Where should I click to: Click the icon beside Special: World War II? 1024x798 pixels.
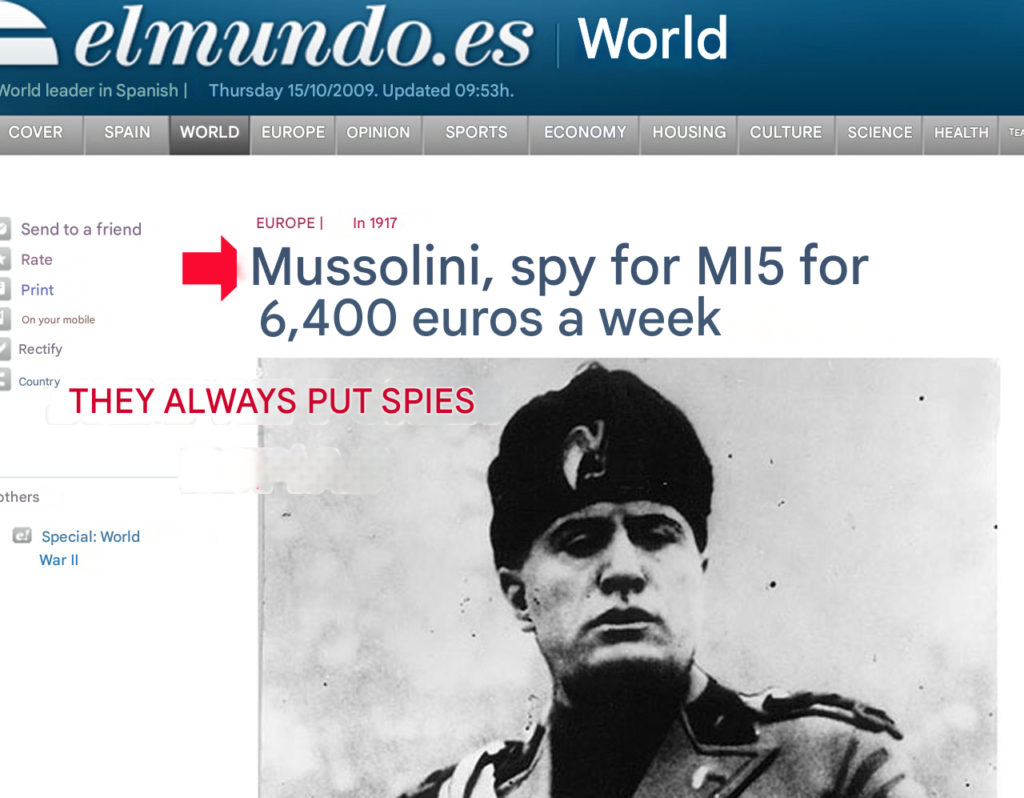(x=22, y=536)
